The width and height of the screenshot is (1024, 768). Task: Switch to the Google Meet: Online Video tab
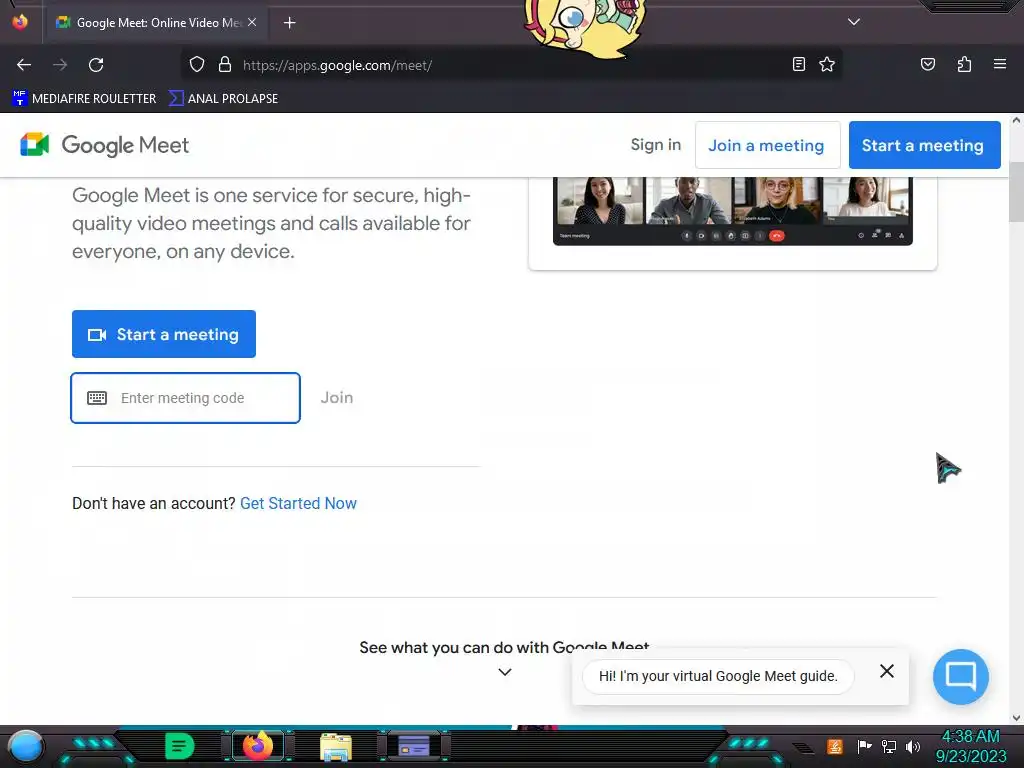click(x=155, y=23)
